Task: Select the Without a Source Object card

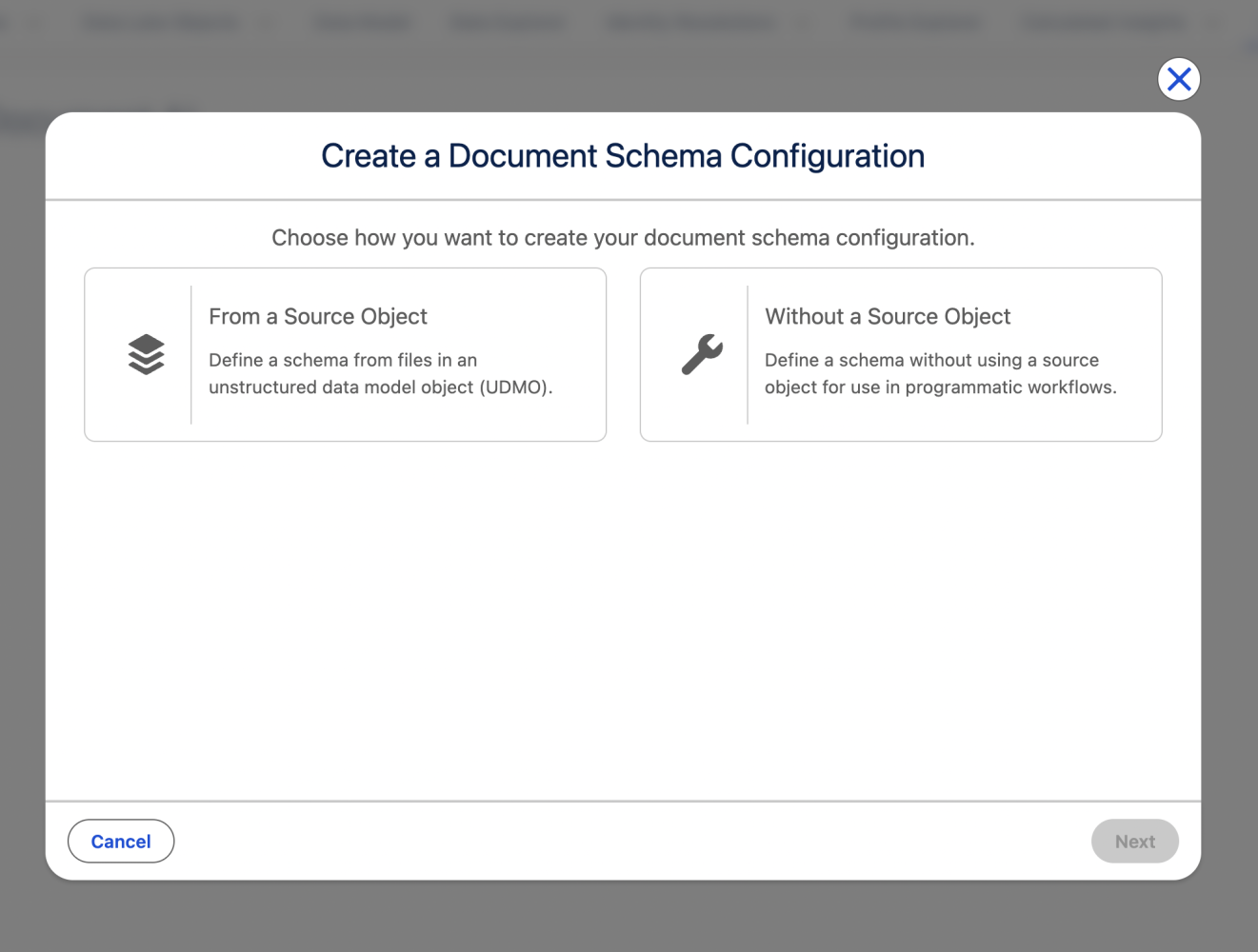Action: [901, 354]
